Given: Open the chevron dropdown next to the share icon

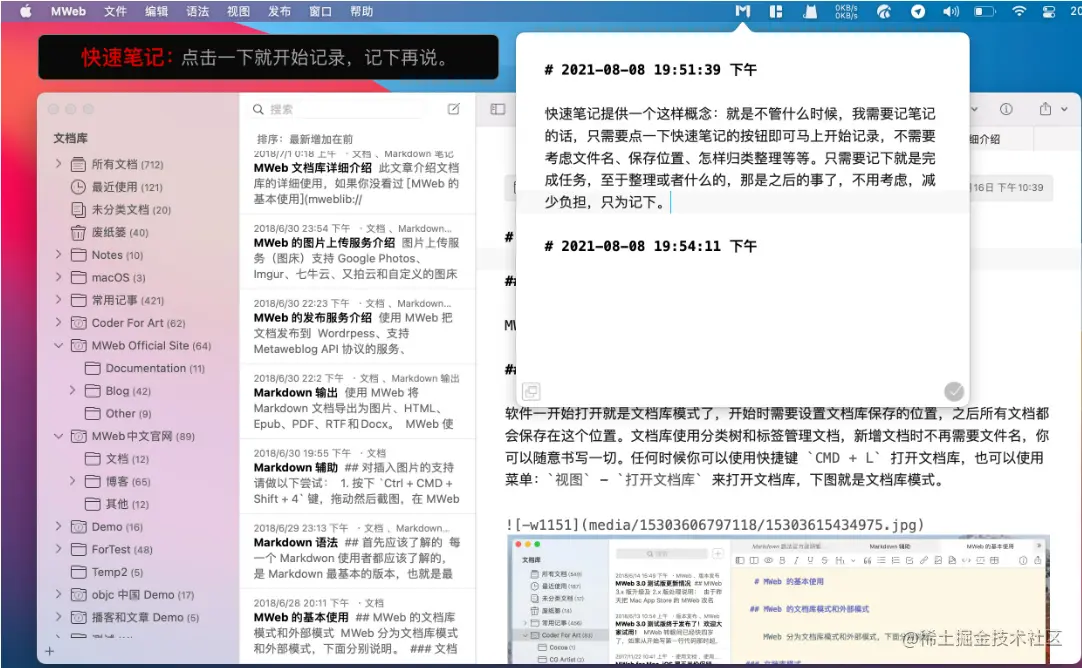Looking at the screenshot, I should tap(1064, 108).
